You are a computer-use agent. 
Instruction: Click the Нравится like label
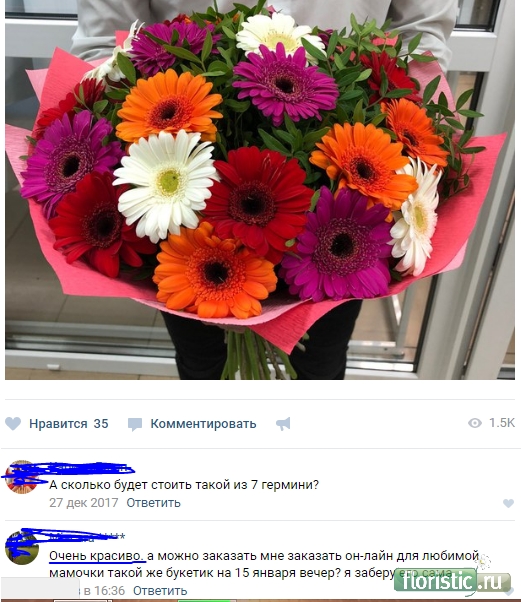(x=58, y=423)
